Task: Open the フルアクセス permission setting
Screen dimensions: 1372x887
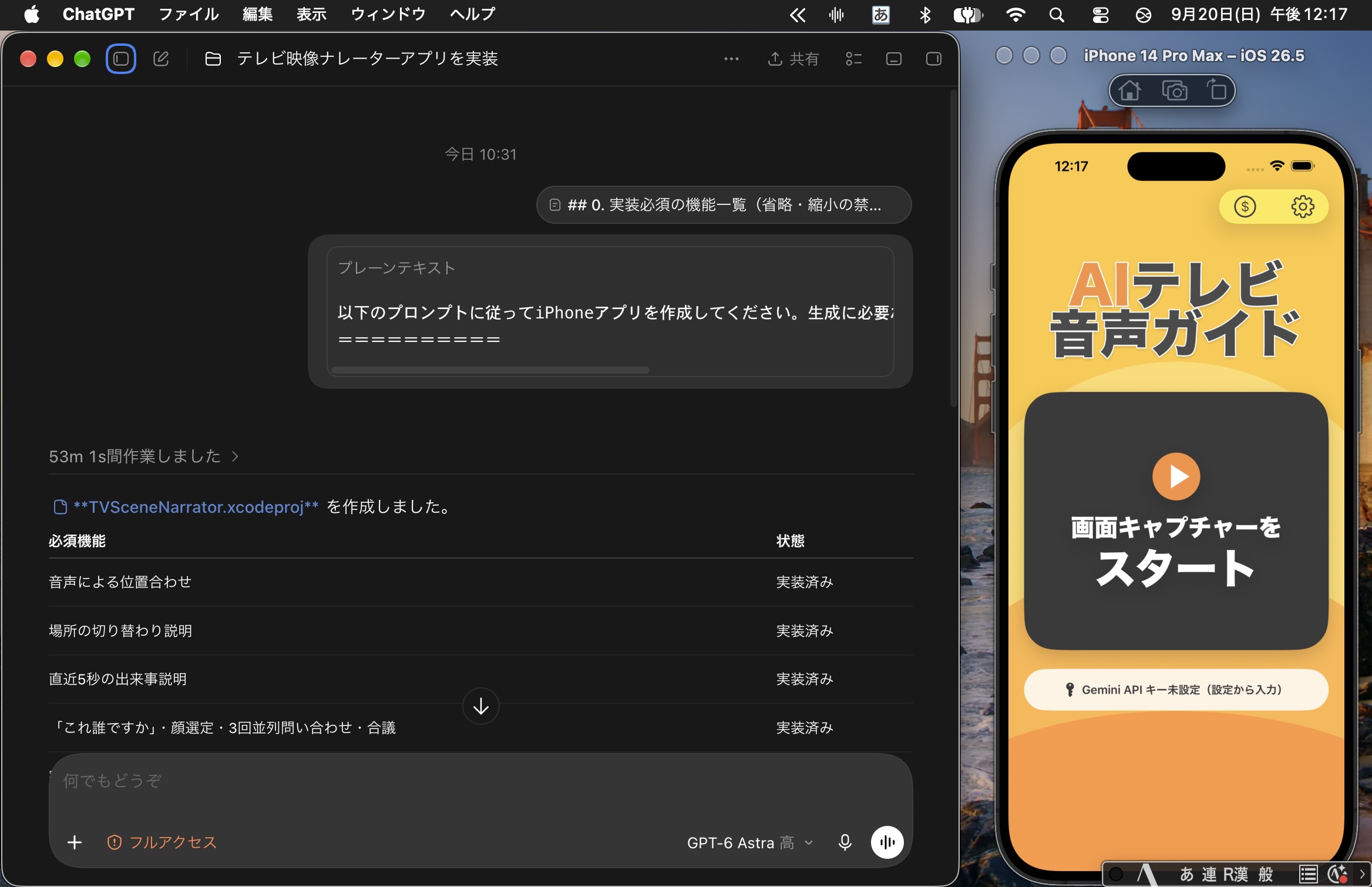Action: (162, 842)
